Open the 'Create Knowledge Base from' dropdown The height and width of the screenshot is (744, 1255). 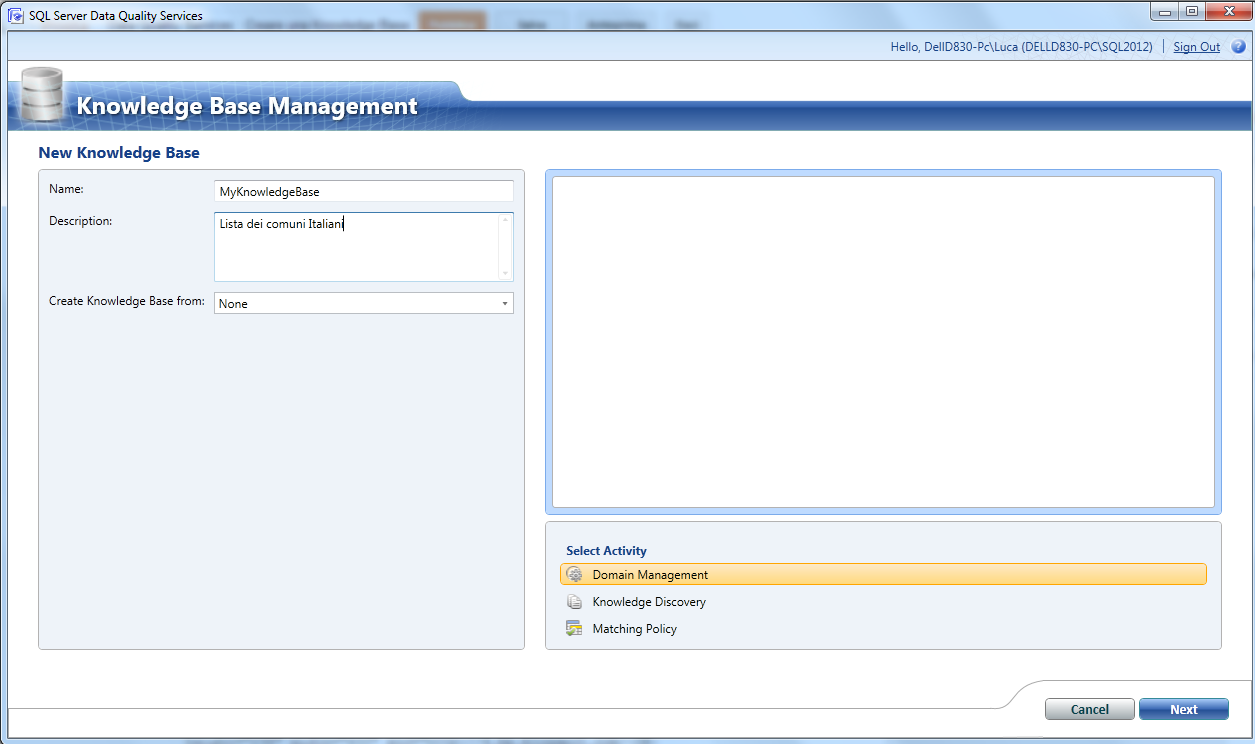point(505,303)
